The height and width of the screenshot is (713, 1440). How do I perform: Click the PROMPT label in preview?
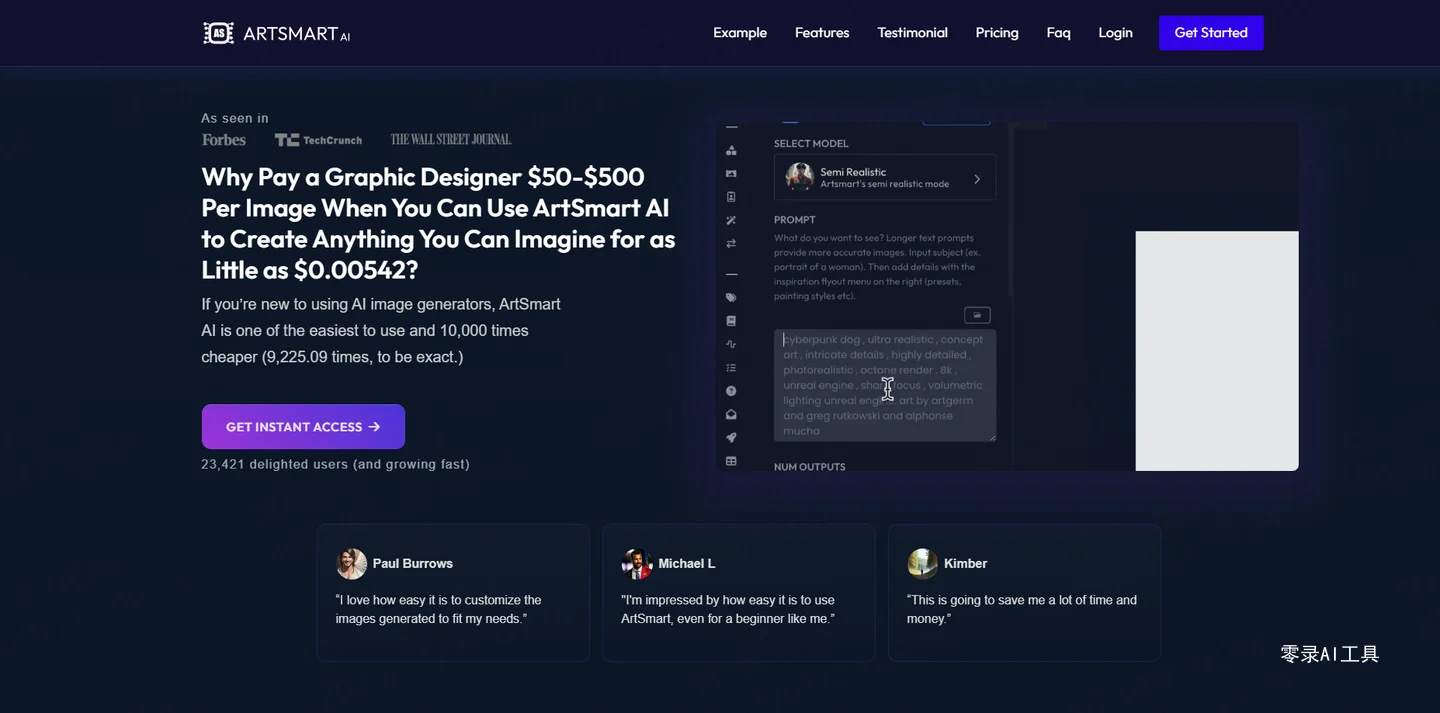pos(795,220)
